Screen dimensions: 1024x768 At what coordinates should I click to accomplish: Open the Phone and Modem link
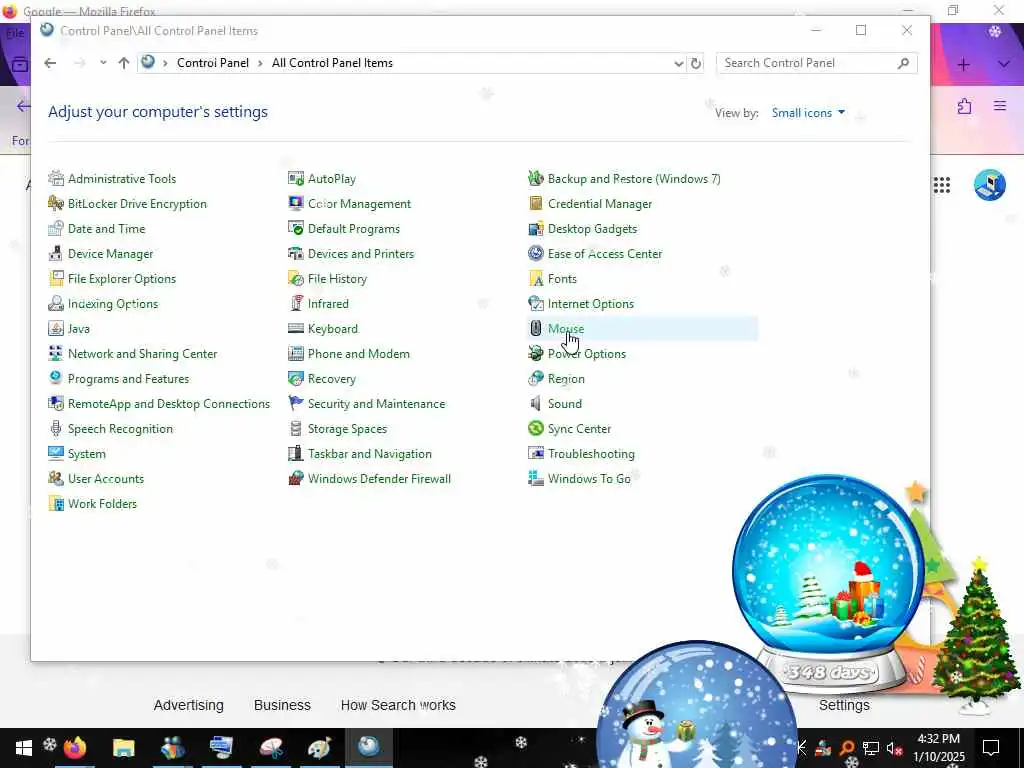(x=359, y=353)
